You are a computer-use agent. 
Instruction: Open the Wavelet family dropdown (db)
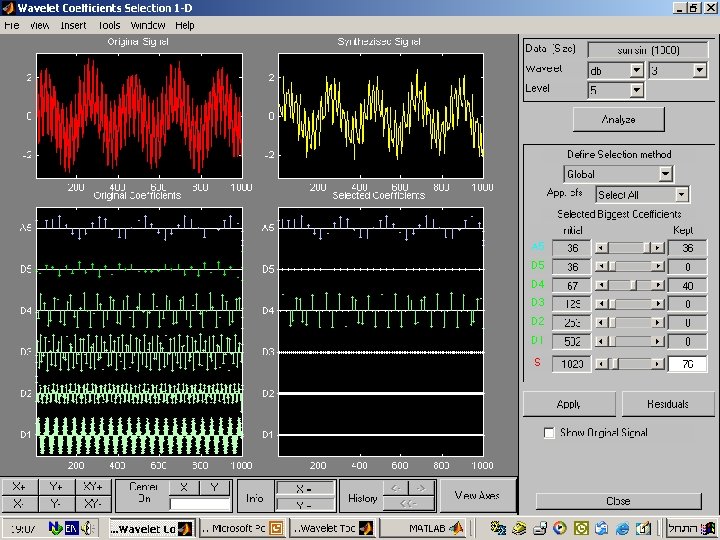click(615, 71)
